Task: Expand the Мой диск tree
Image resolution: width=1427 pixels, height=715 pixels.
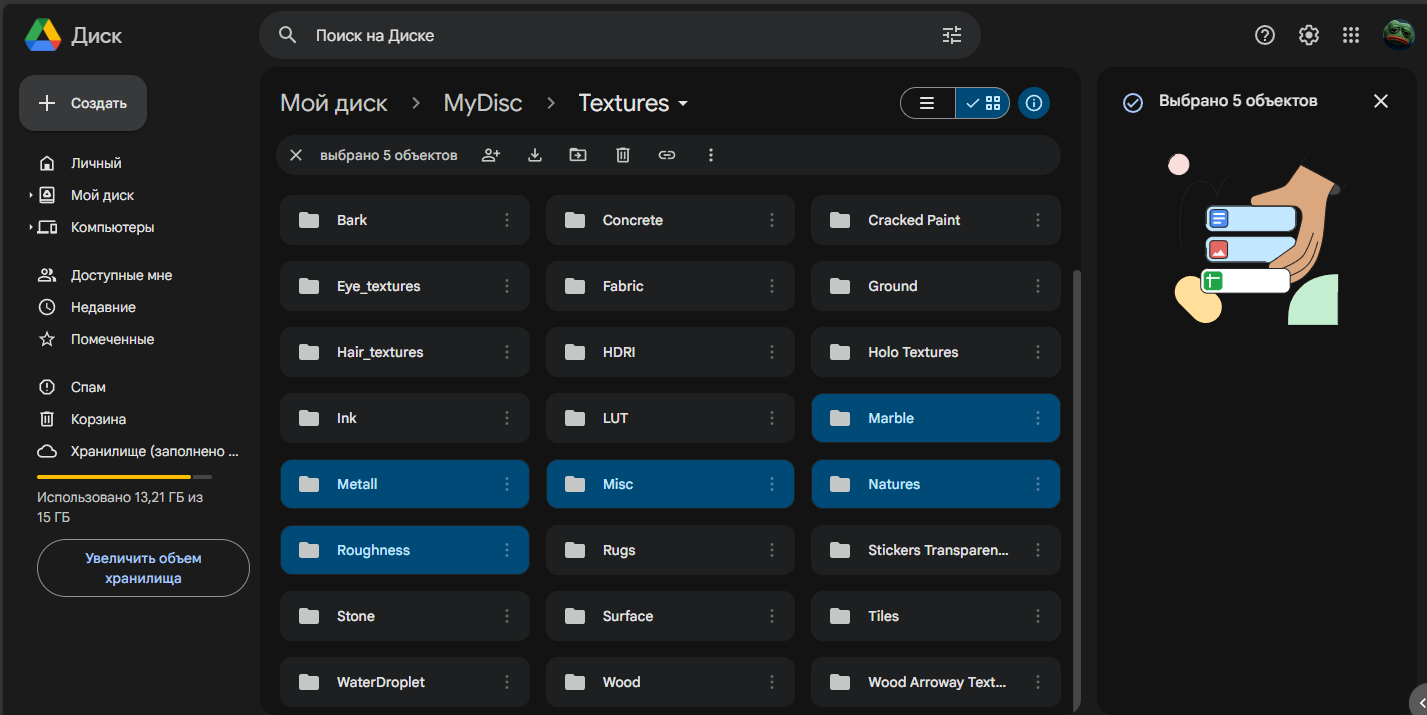Action: pos(30,195)
